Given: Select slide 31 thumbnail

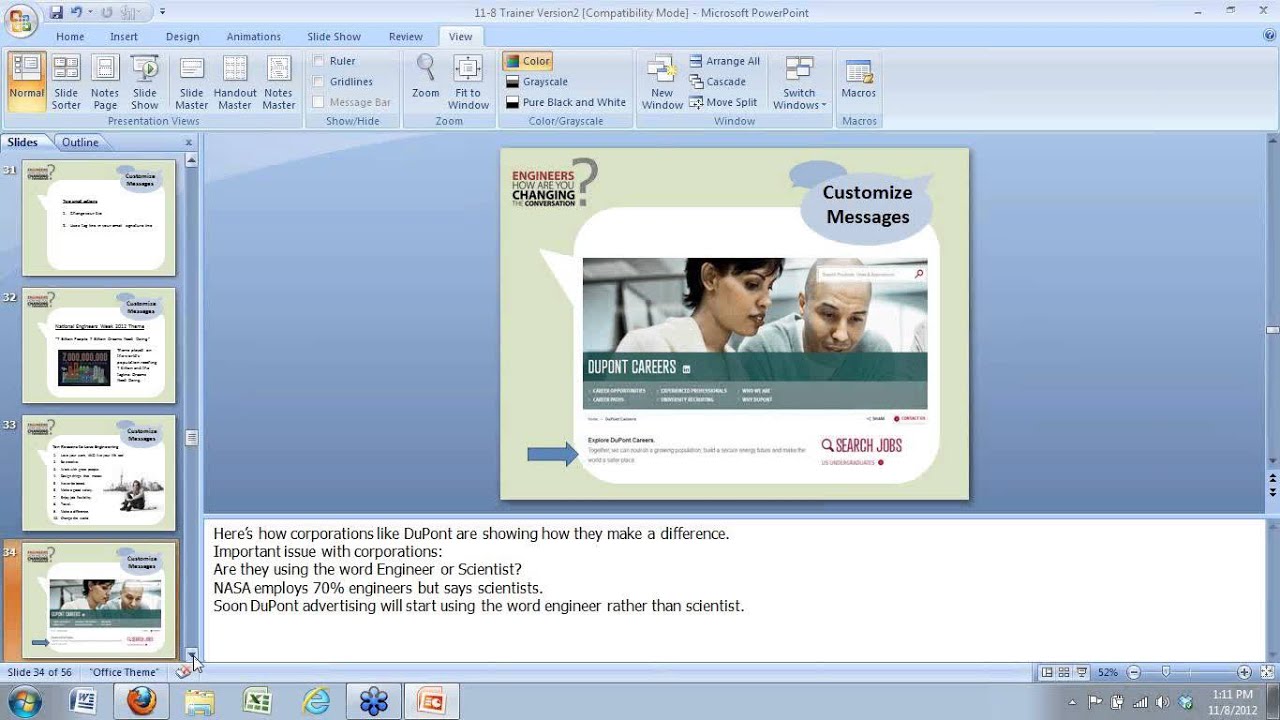Looking at the screenshot, I should pyautogui.click(x=99, y=218).
